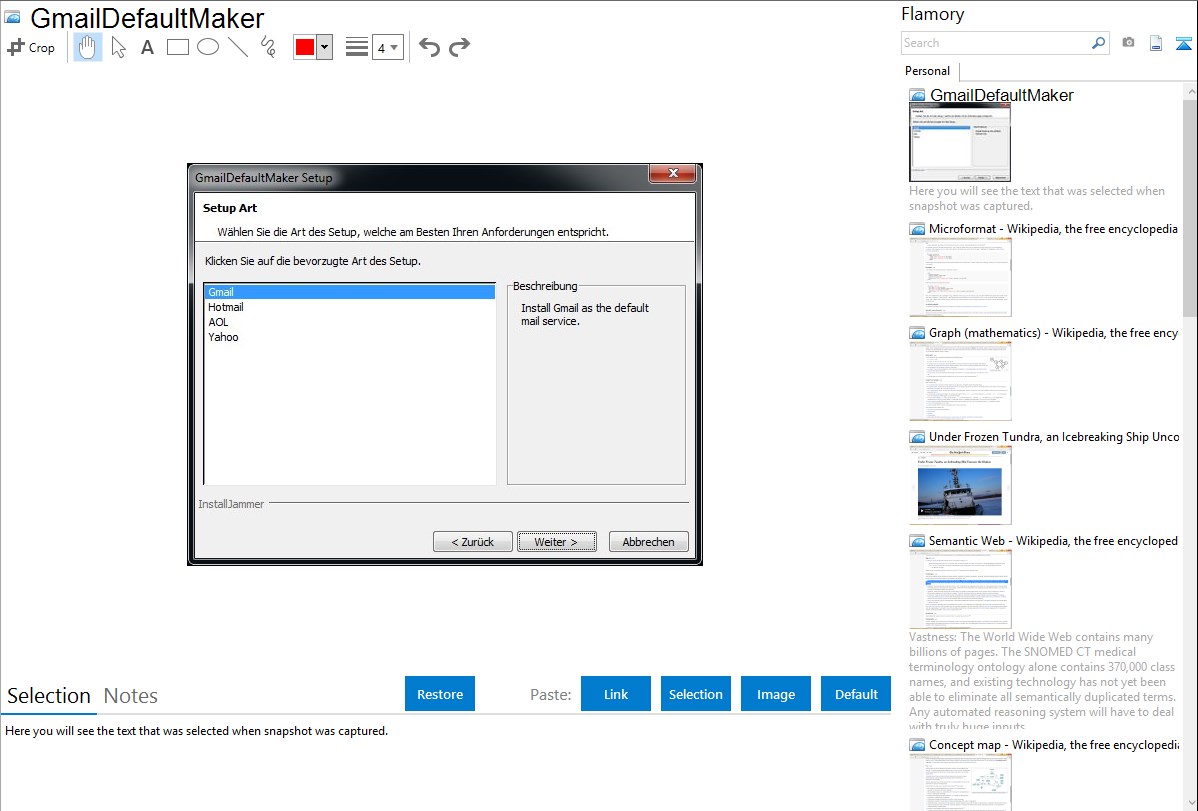This screenshot has height=811, width=1198.
Task: Select the hand pan tool
Action: click(87, 47)
